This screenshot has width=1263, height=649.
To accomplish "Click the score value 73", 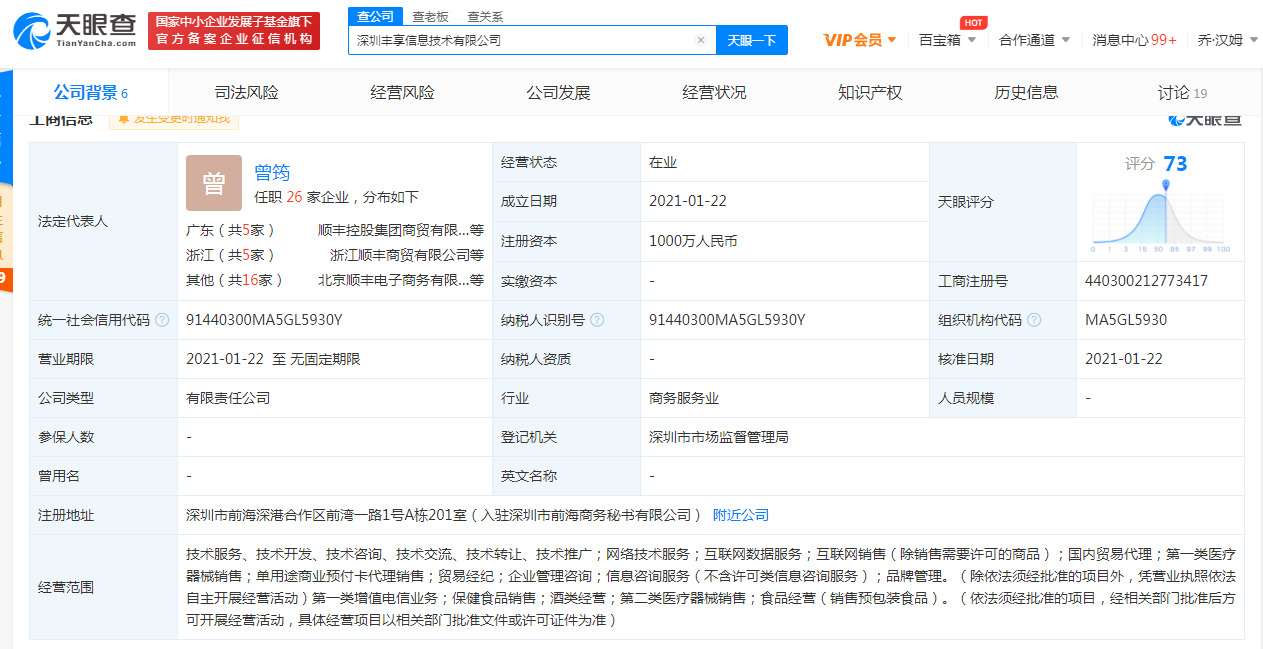I will (x=1175, y=164).
